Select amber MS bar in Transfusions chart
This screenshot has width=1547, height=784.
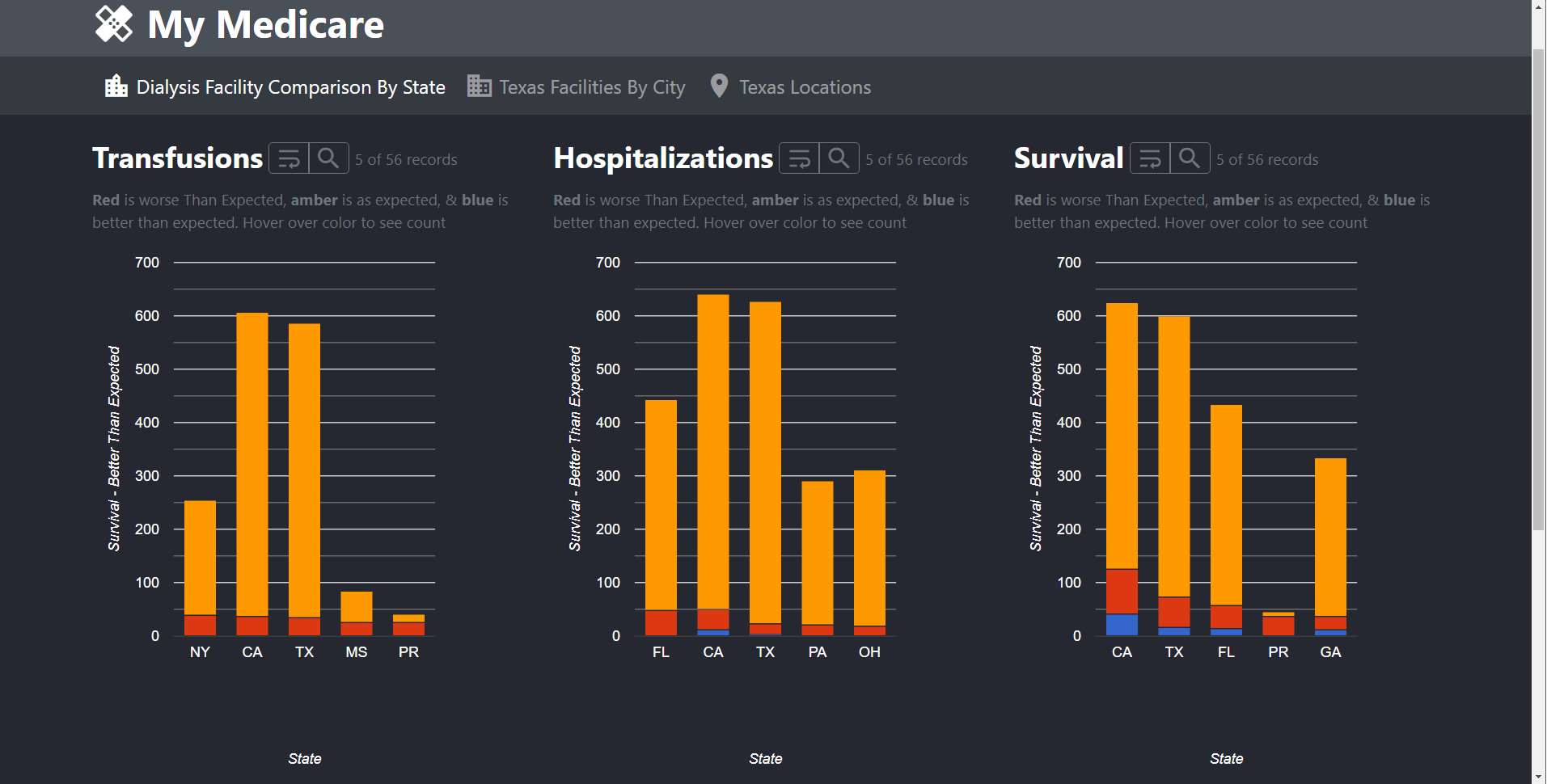[x=357, y=607]
